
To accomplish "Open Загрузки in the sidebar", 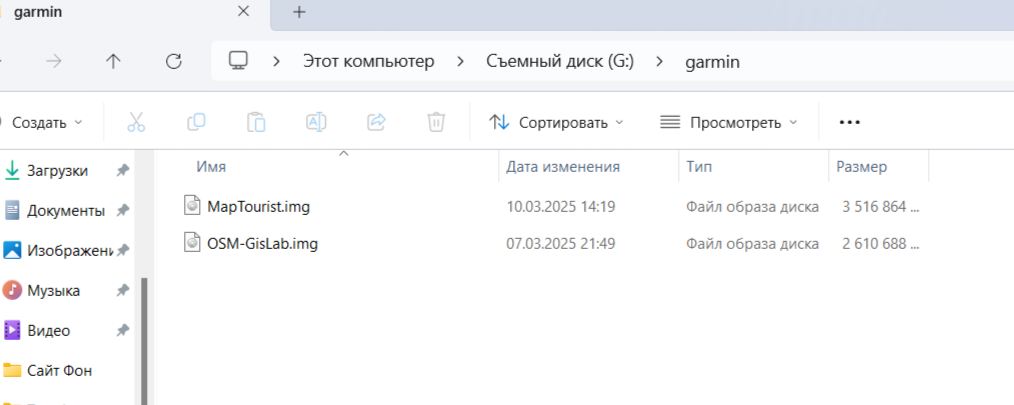I will coord(57,171).
